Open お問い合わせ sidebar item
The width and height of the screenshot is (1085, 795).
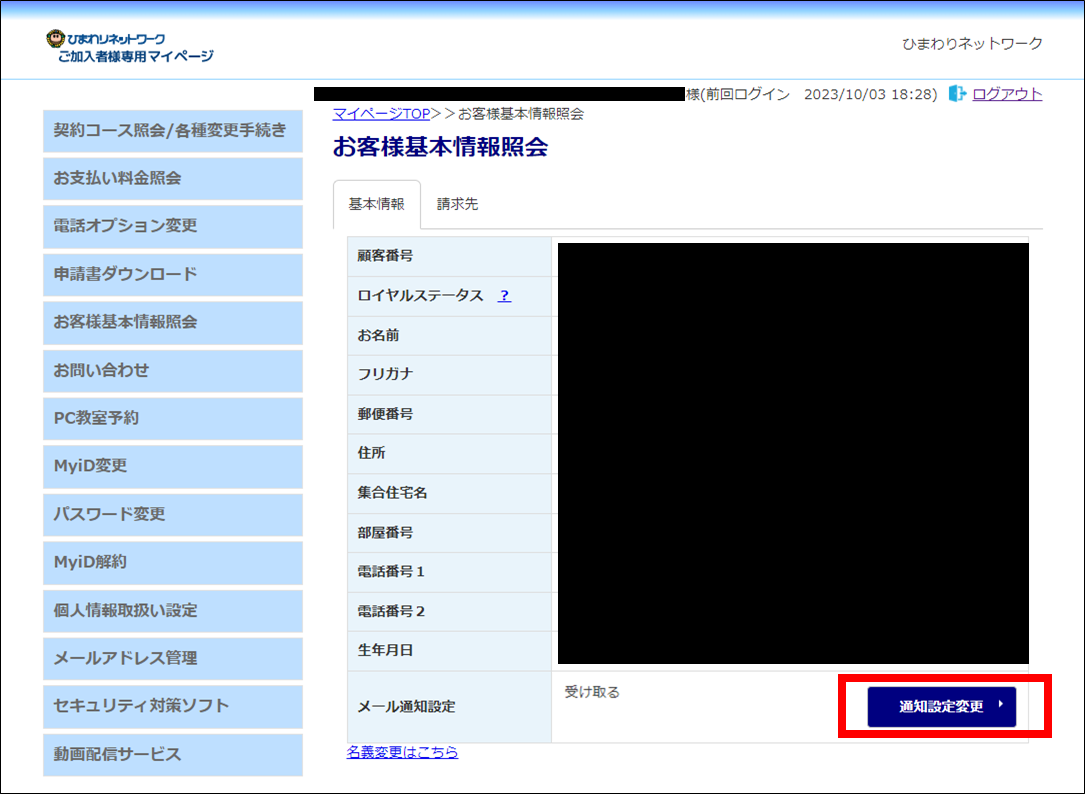click(x=173, y=371)
